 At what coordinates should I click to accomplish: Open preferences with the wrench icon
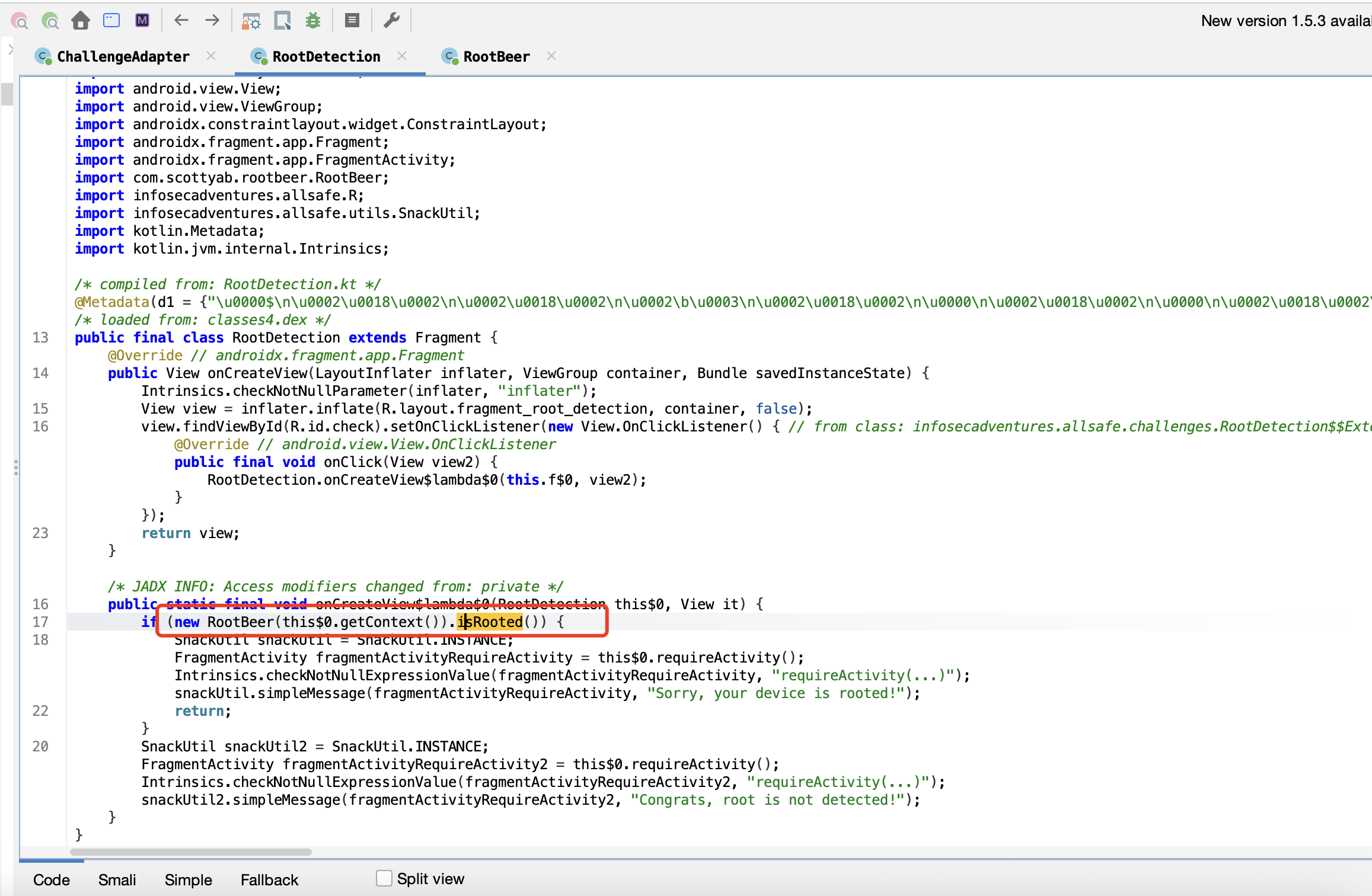[391, 21]
